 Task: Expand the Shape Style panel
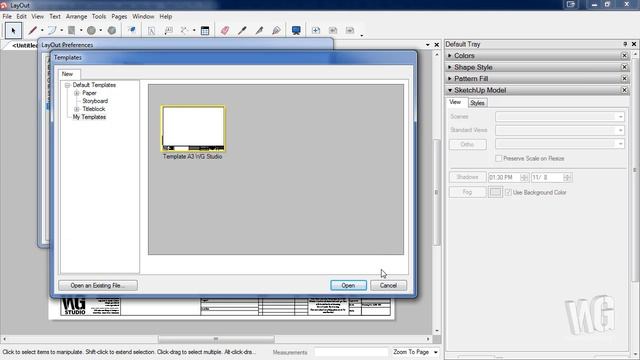[450, 67]
